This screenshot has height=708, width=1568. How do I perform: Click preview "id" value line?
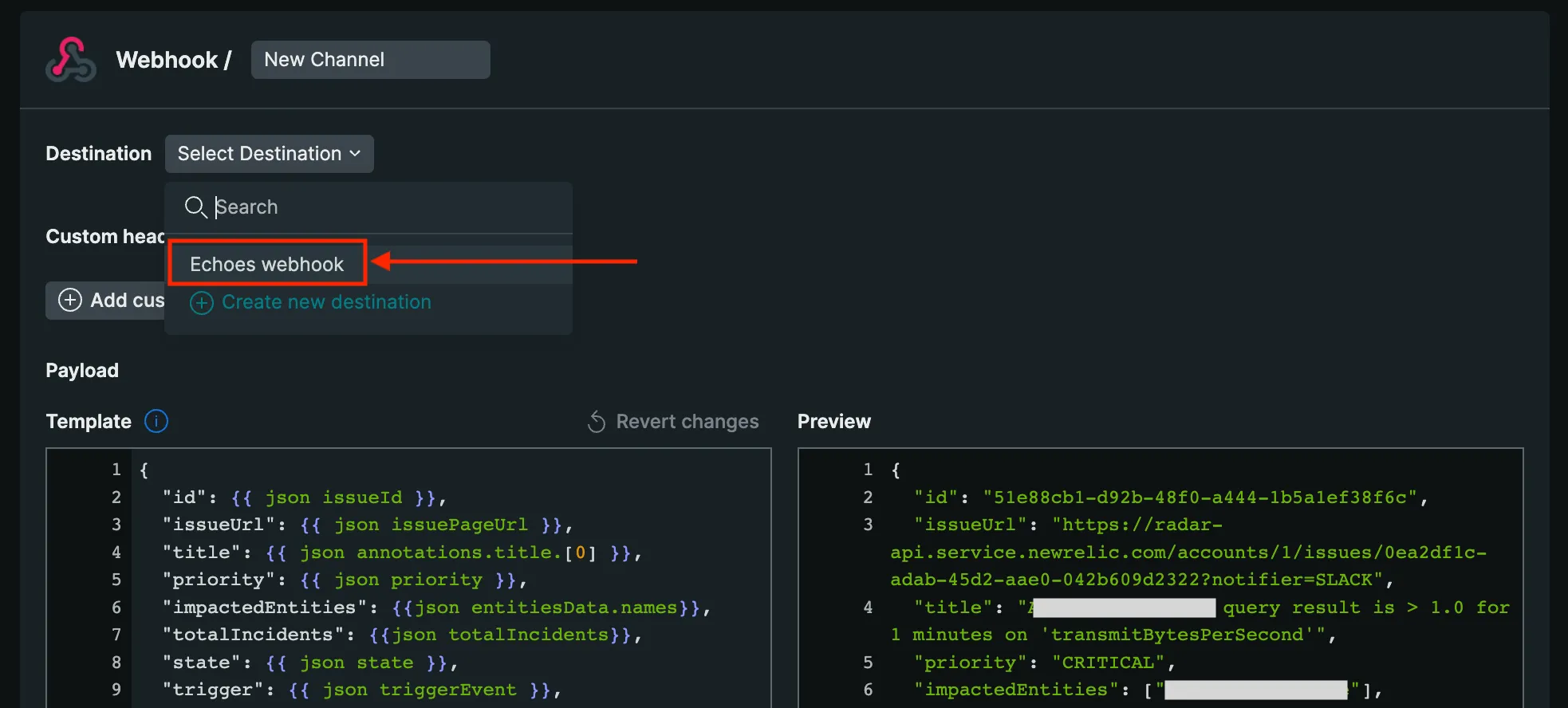pos(1171,498)
